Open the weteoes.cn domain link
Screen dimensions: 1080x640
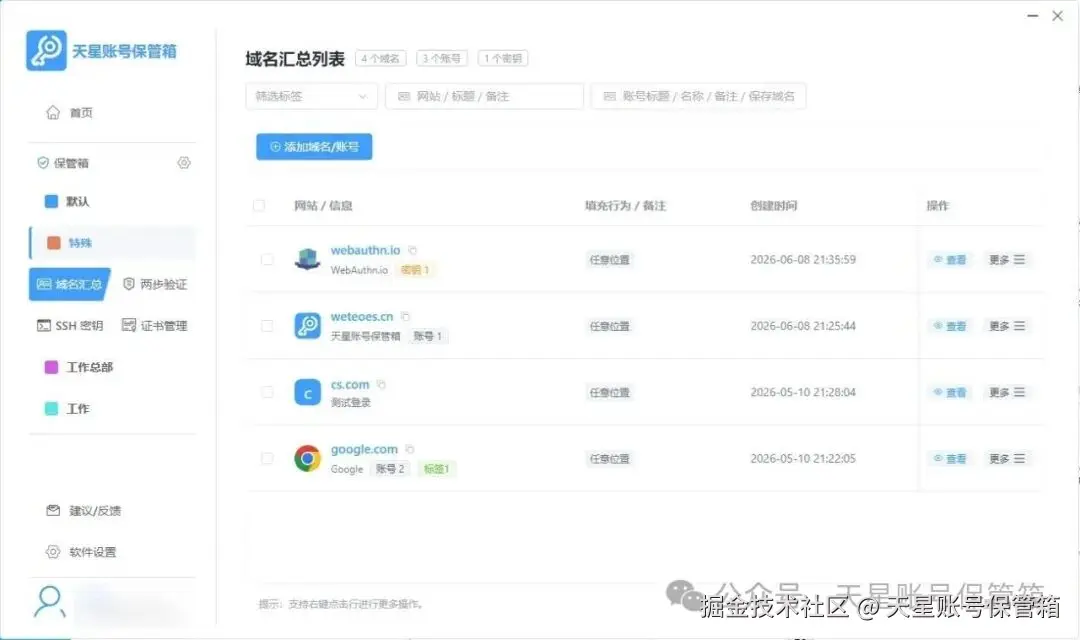point(362,316)
